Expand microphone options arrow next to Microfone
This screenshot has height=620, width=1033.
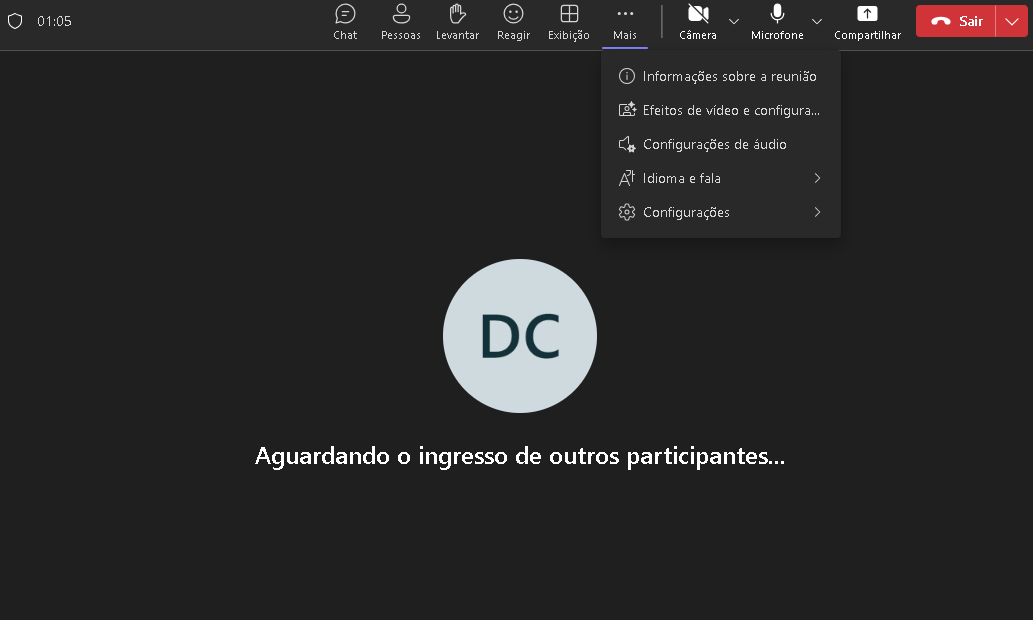click(817, 22)
